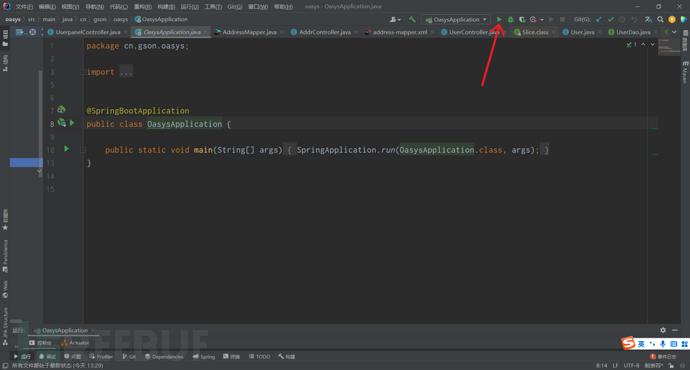Image resolution: width=690 pixels, height=370 pixels.
Task: Commit changes with the green checkmark icon
Action: (x=610, y=19)
